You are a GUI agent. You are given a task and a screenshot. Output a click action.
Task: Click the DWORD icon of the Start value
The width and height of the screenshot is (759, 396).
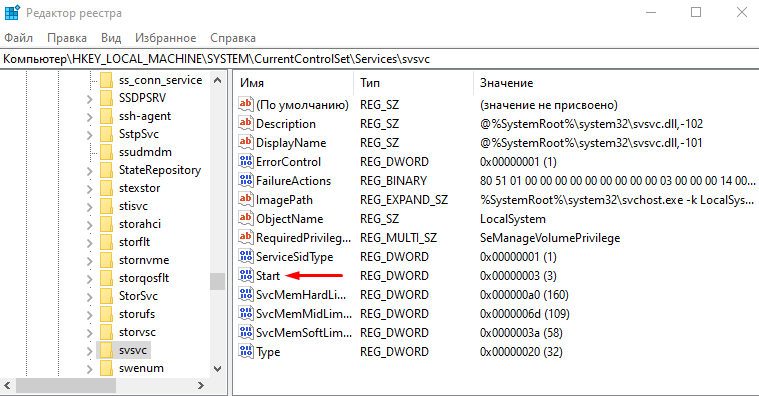coord(245,275)
